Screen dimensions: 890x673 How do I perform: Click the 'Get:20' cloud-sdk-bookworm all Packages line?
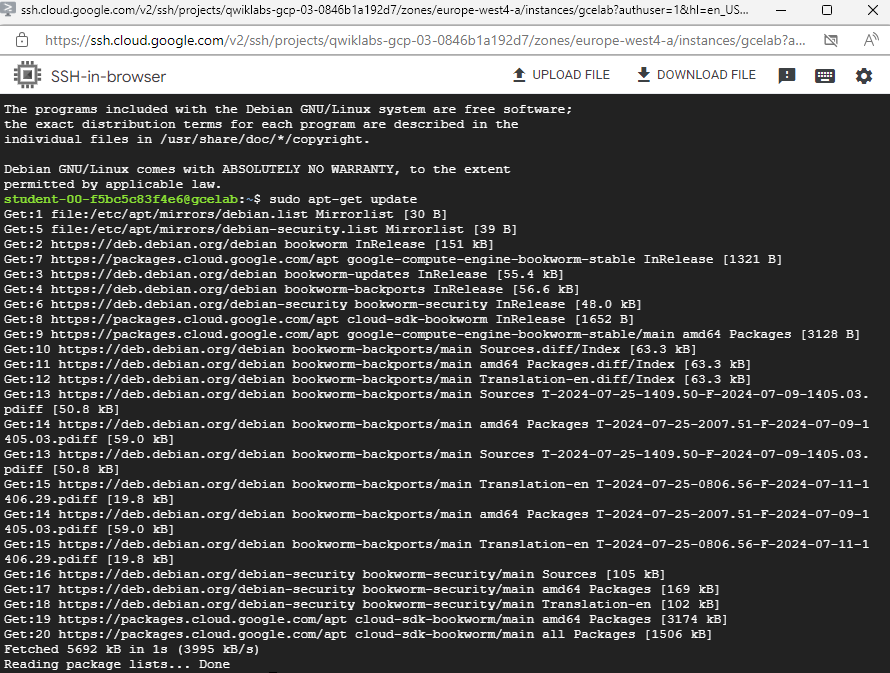click(358, 634)
